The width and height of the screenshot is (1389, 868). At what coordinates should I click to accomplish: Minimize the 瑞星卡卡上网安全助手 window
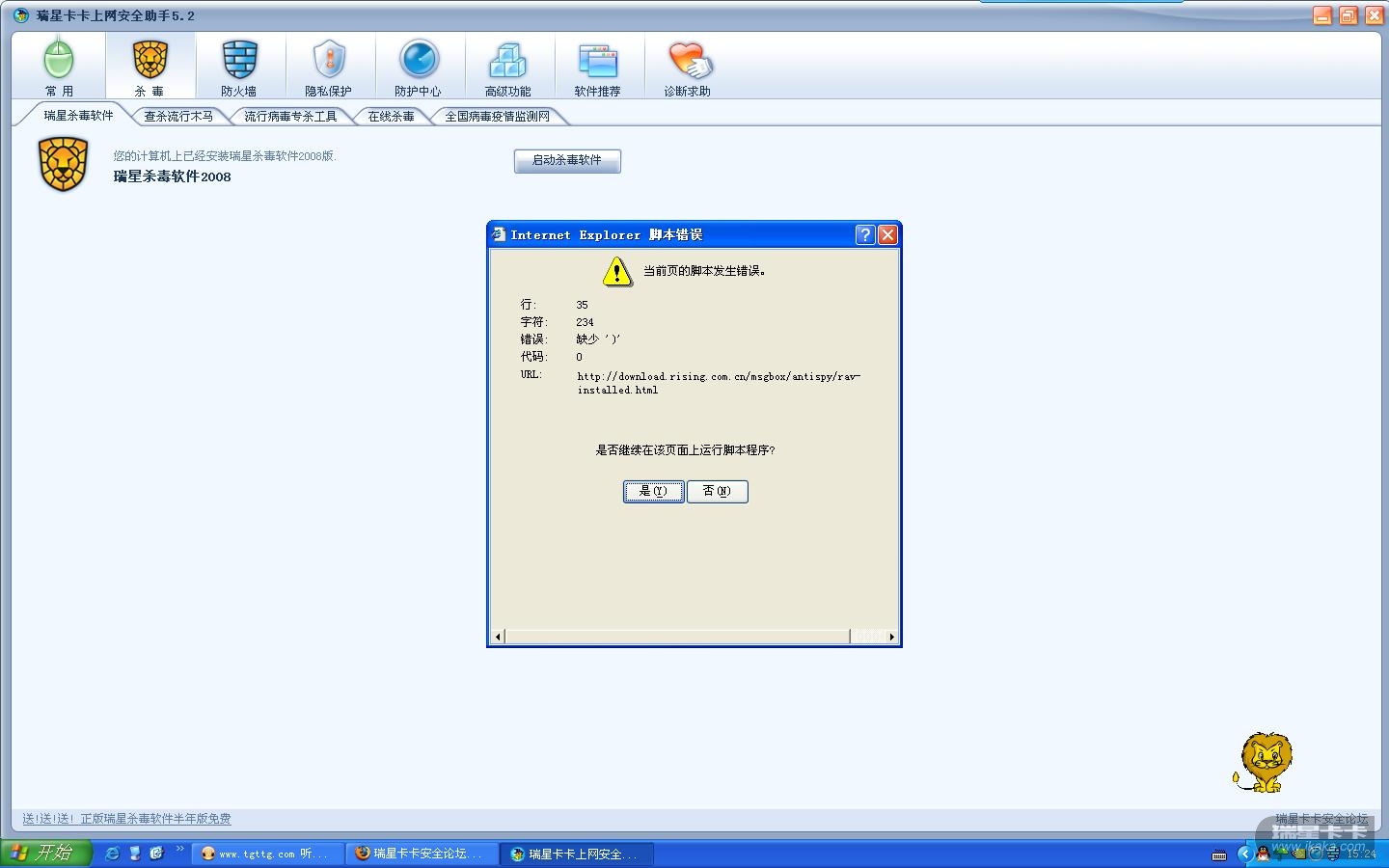[x=1322, y=15]
